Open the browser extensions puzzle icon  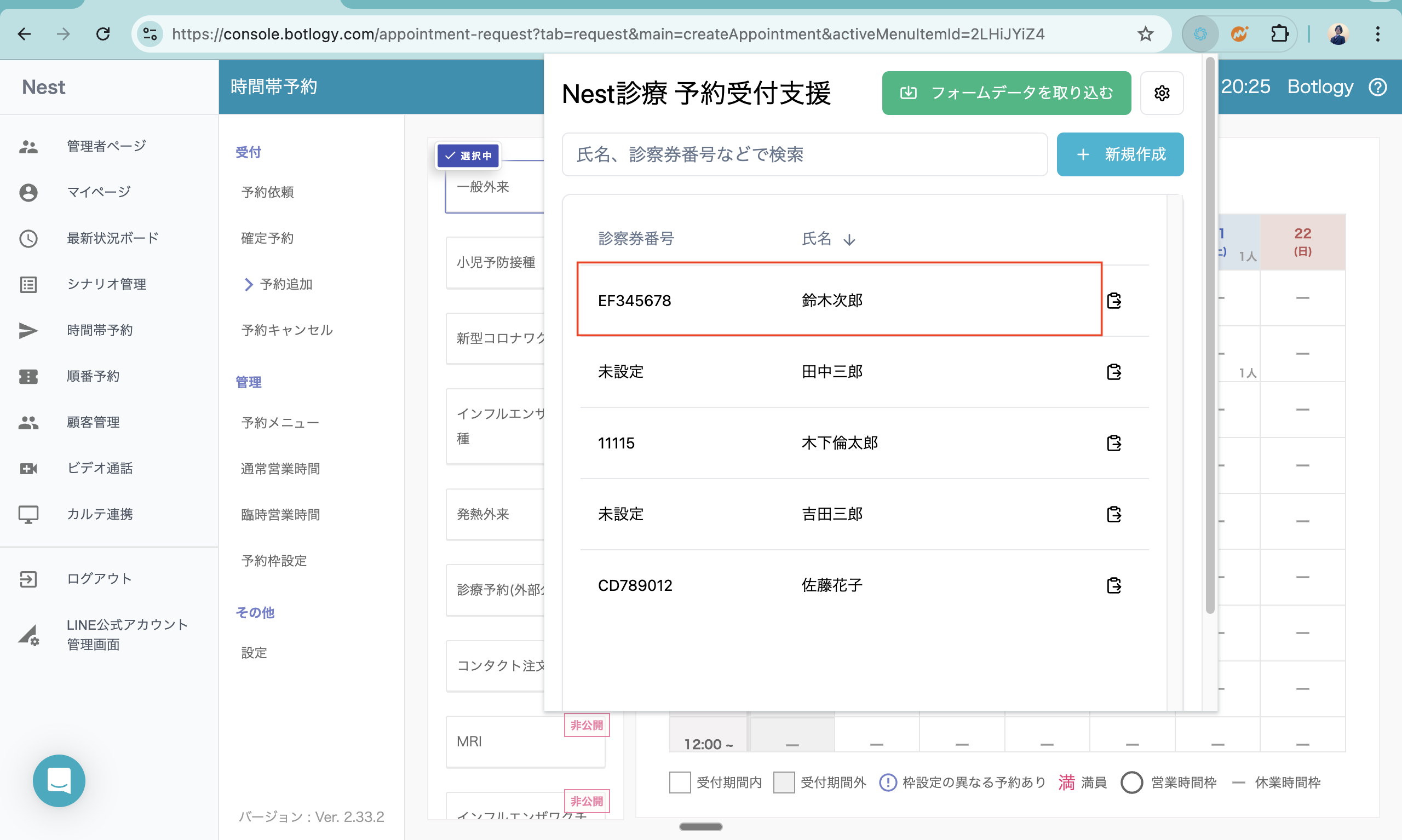coord(1279,34)
